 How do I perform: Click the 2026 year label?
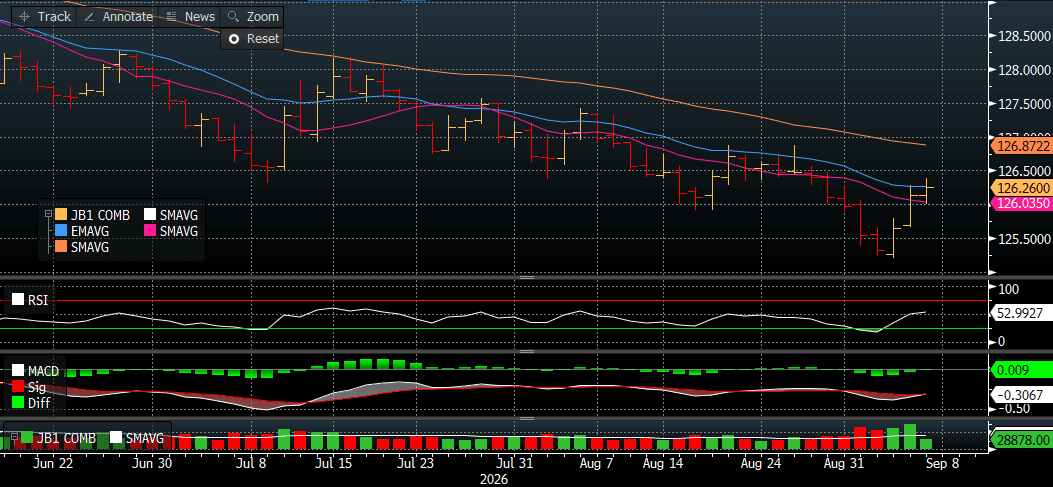click(494, 480)
